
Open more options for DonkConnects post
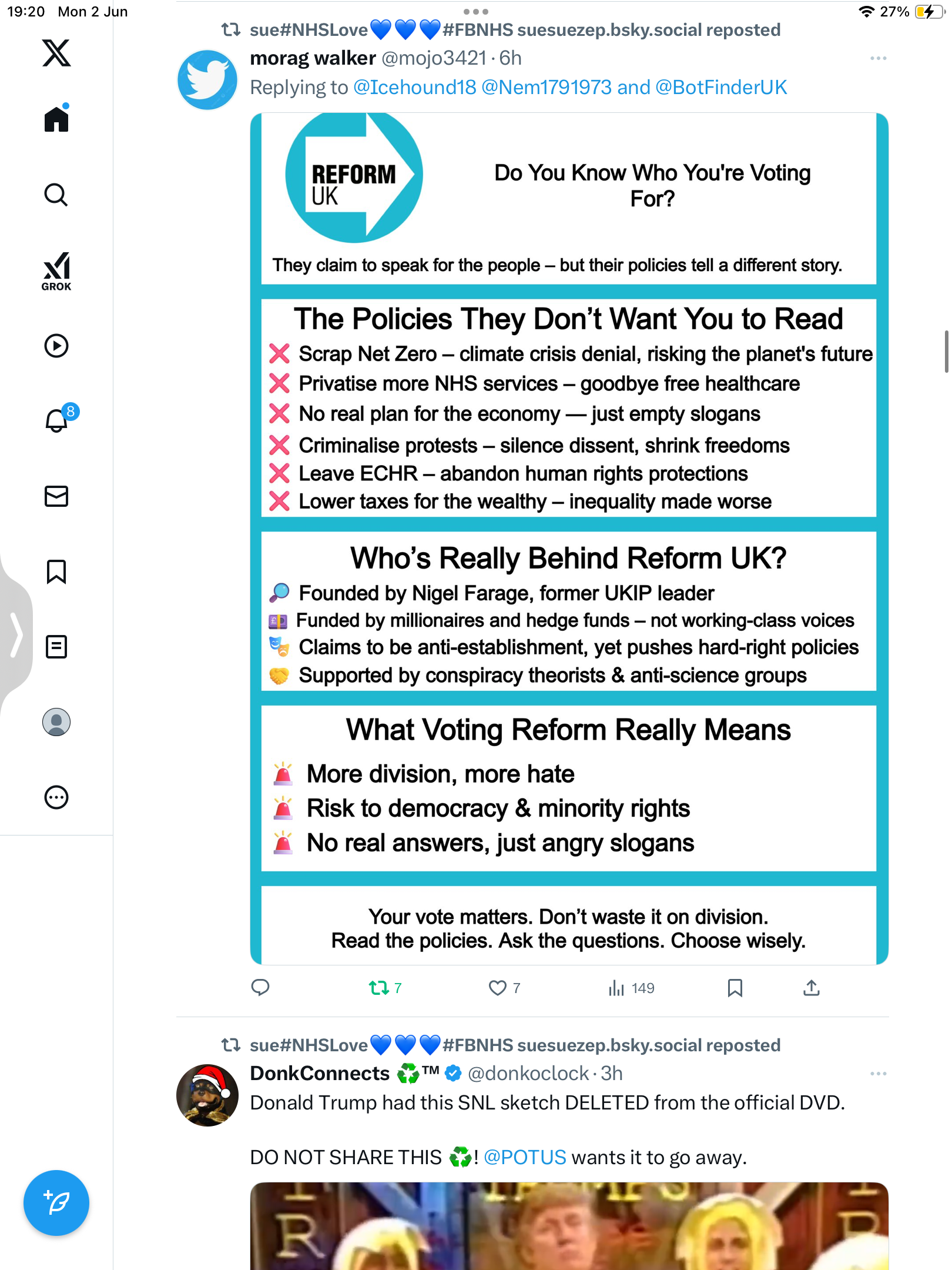[879, 1074]
